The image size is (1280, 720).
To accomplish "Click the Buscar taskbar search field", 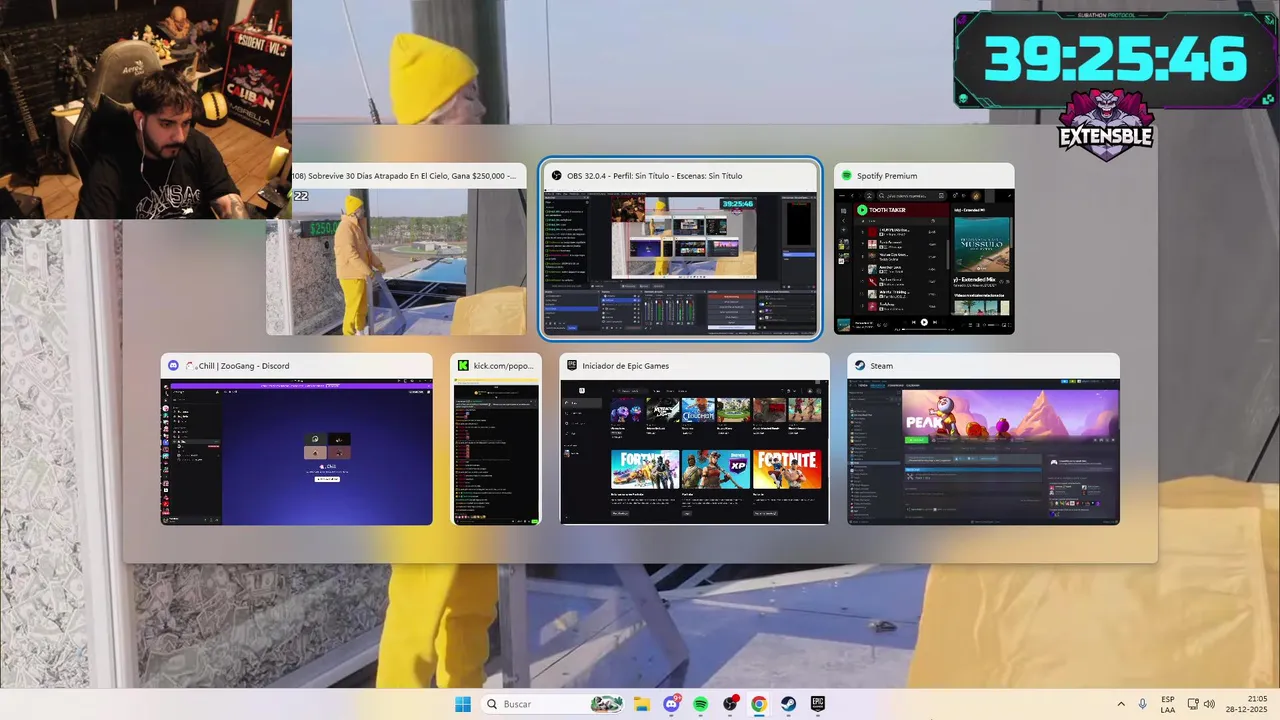I will click(x=552, y=704).
